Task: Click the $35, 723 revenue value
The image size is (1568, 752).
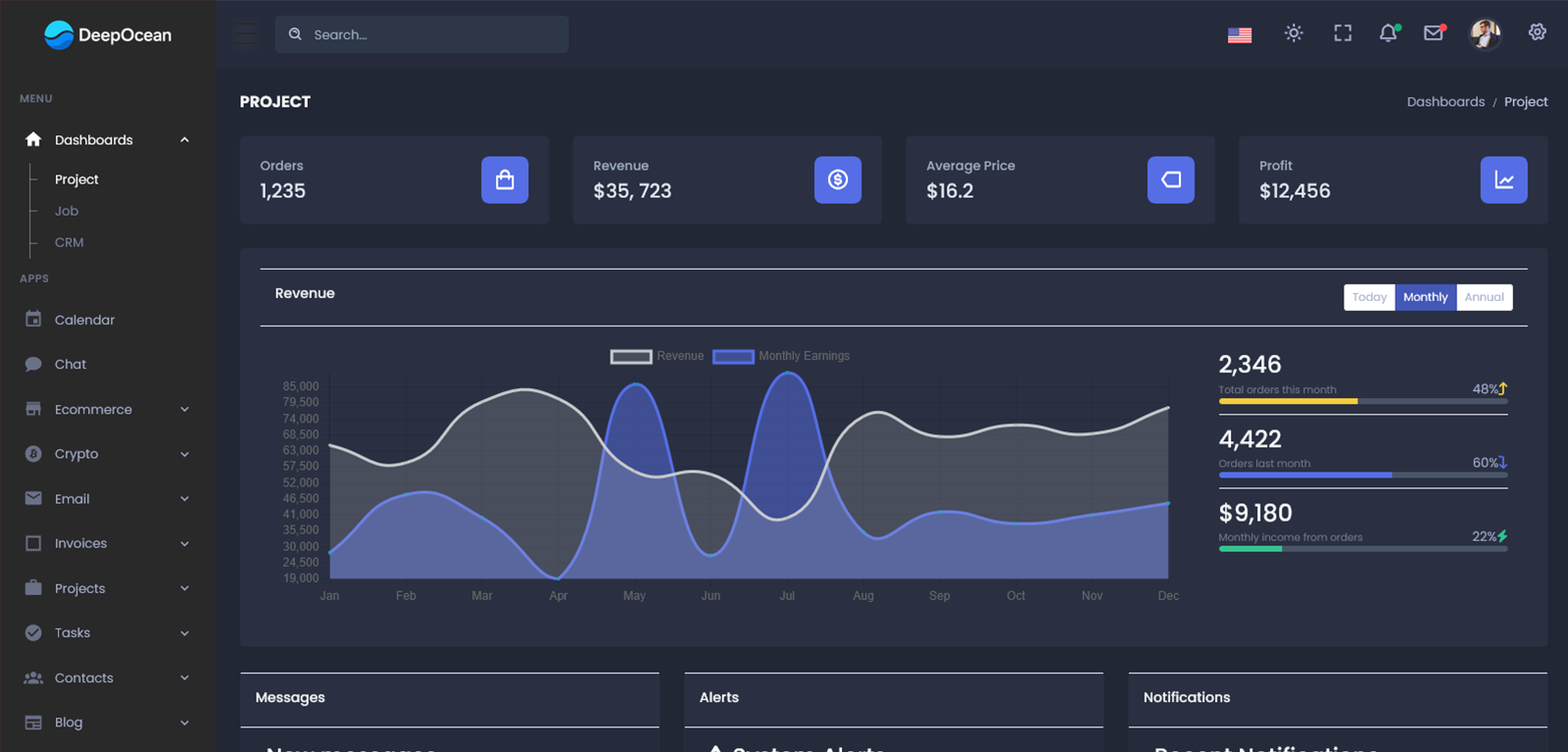Action: (632, 191)
